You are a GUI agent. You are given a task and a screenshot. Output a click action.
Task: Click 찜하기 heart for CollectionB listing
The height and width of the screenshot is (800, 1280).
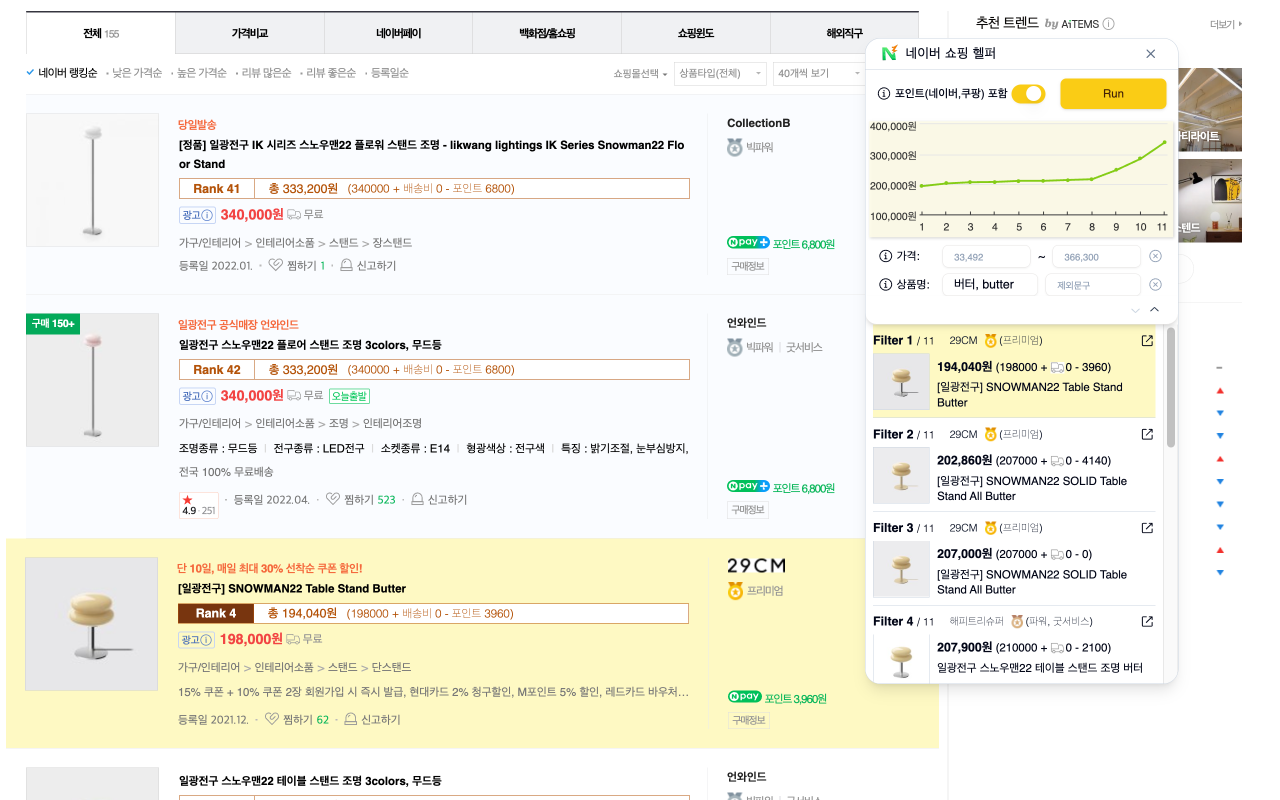click(x=275, y=266)
